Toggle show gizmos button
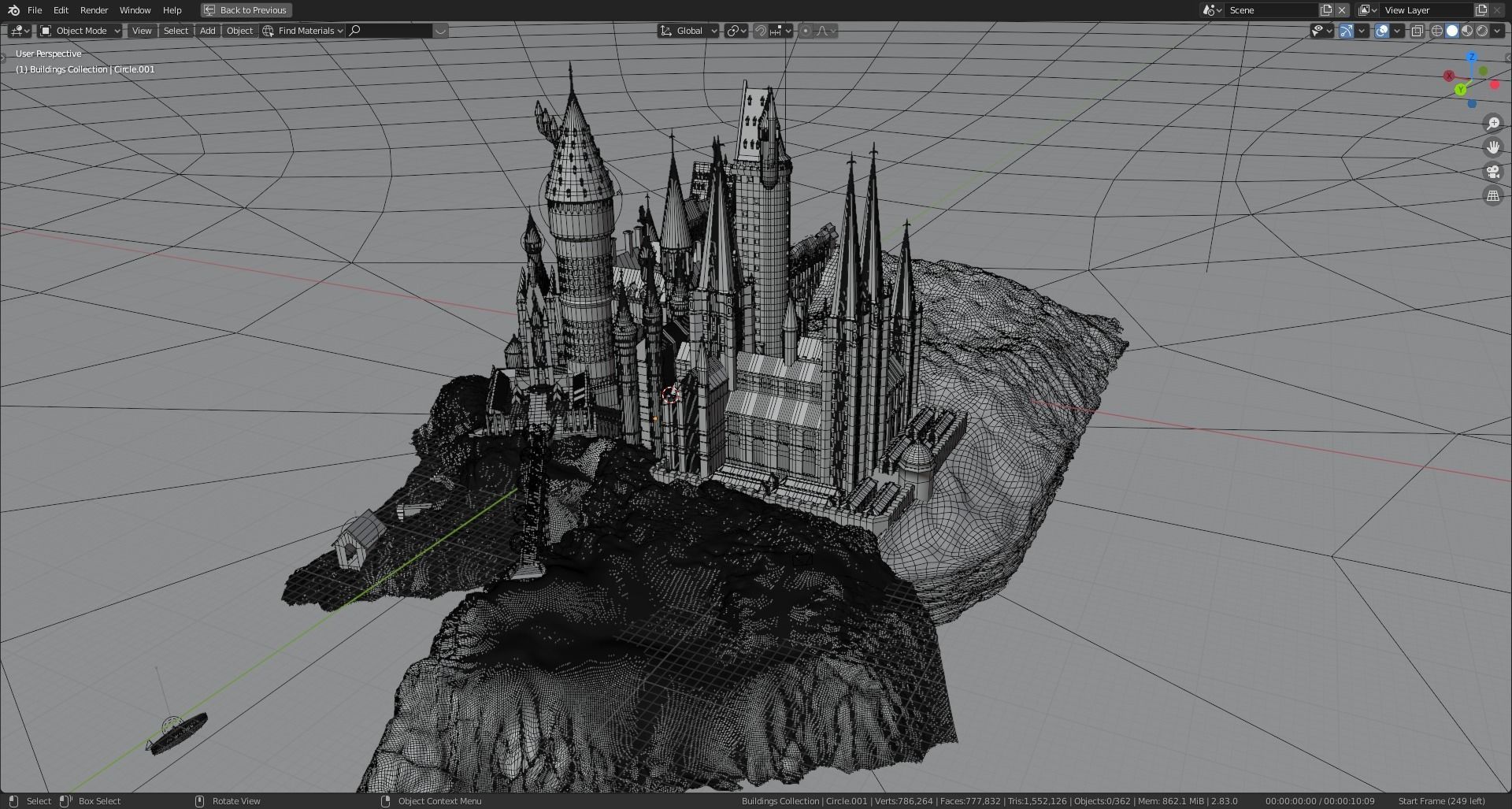This screenshot has width=1512, height=809. tap(1347, 31)
